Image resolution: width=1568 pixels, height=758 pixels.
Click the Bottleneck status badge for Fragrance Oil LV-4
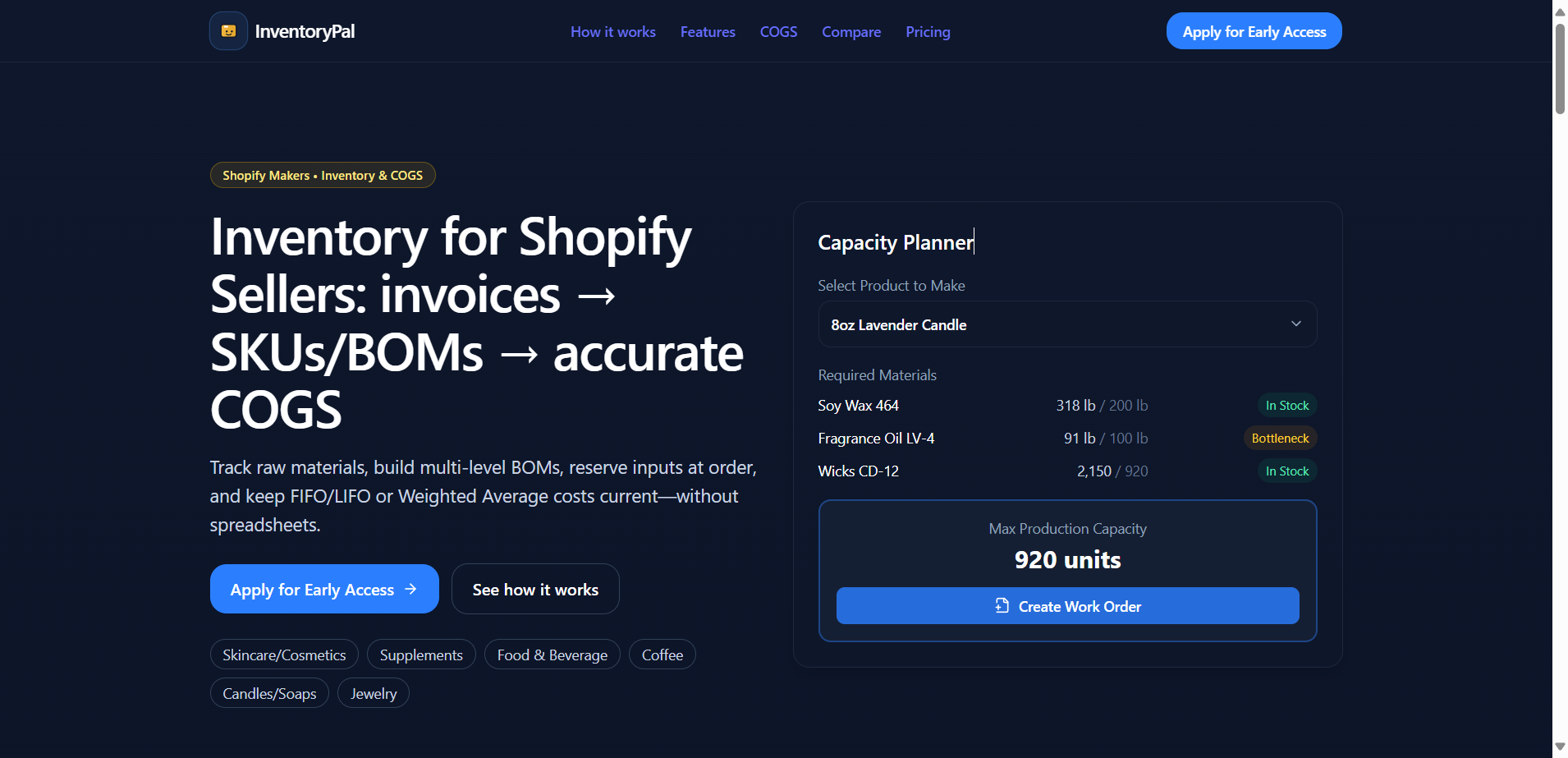click(1280, 438)
